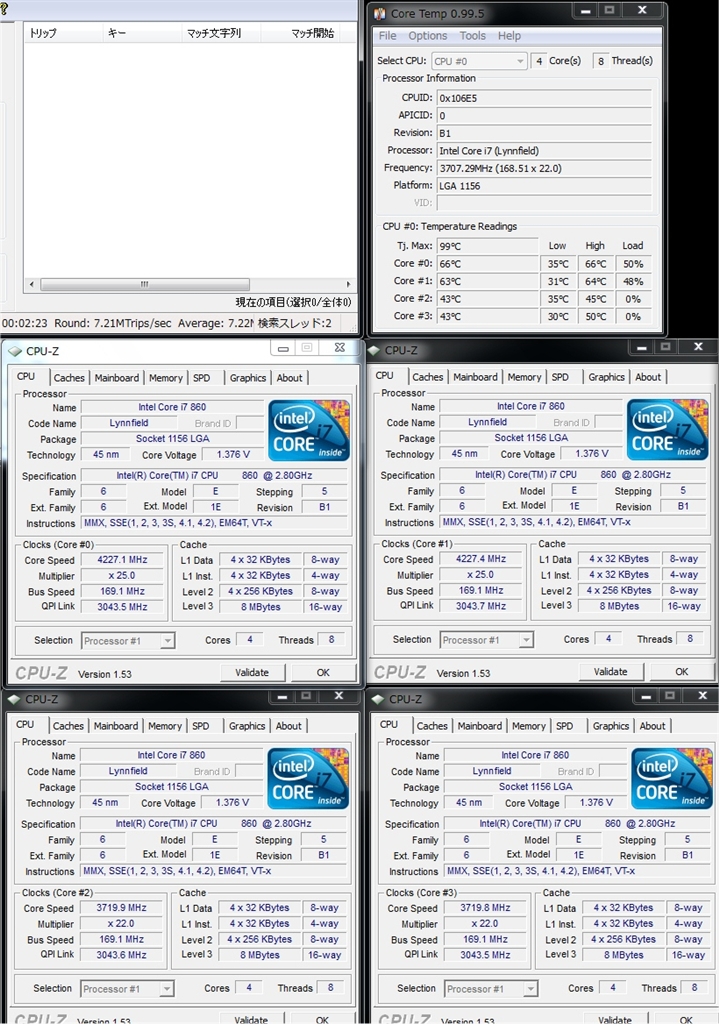Open Mainboard tab in Core #2 CPU-Z window

click(x=116, y=726)
